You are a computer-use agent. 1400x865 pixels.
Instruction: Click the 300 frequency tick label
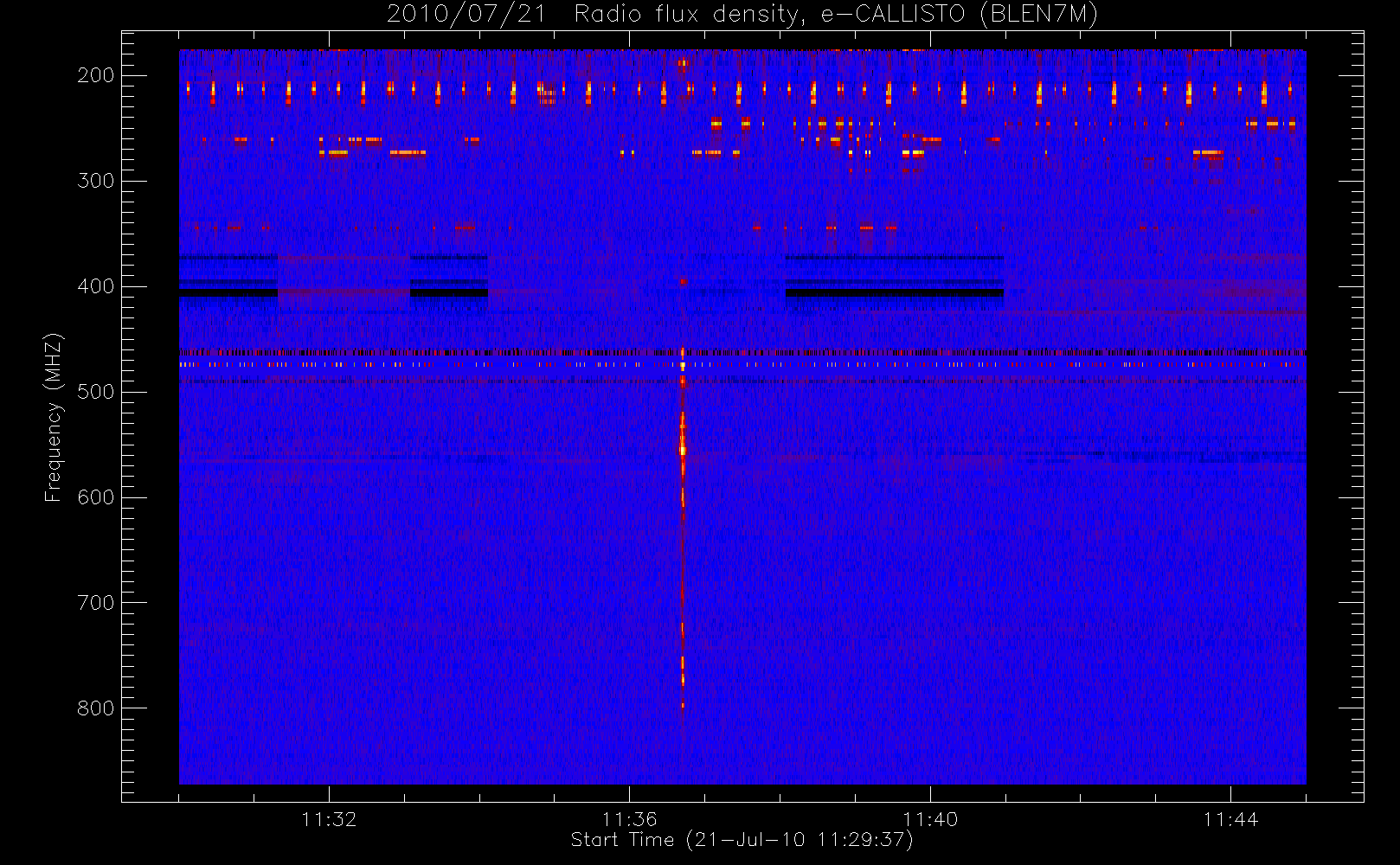pos(96,181)
